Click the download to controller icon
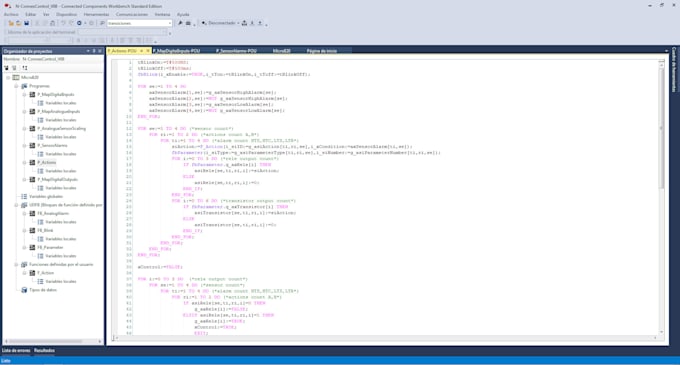The height and width of the screenshot is (365, 680). 252,23
